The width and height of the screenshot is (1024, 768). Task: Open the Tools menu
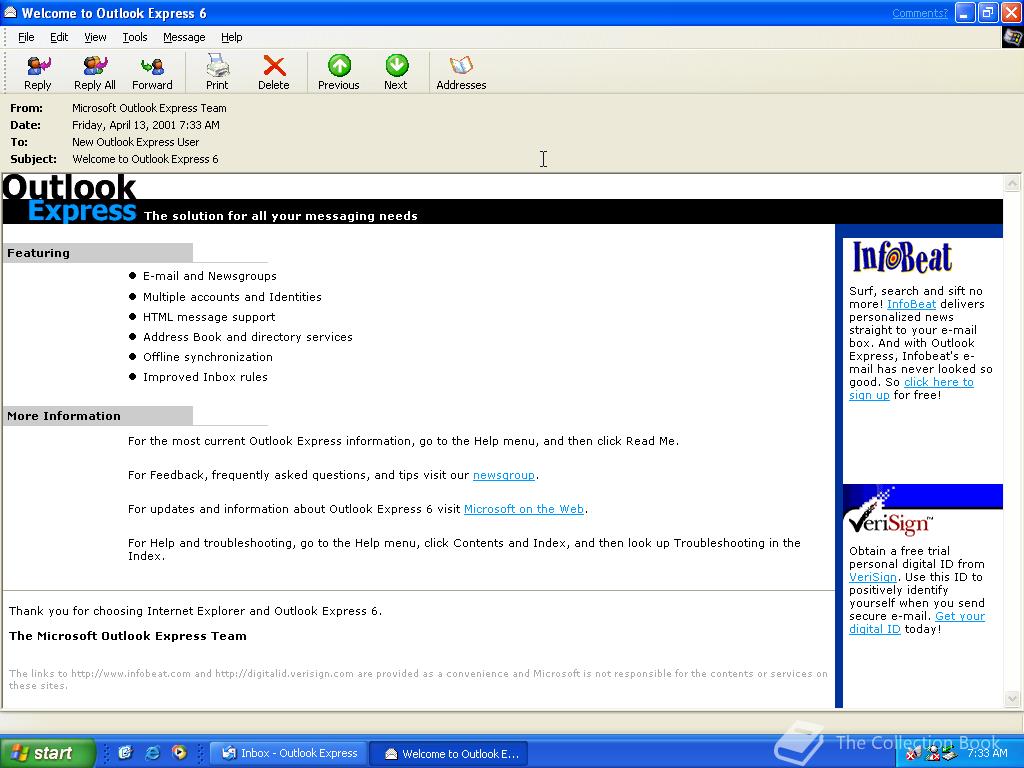tap(135, 37)
